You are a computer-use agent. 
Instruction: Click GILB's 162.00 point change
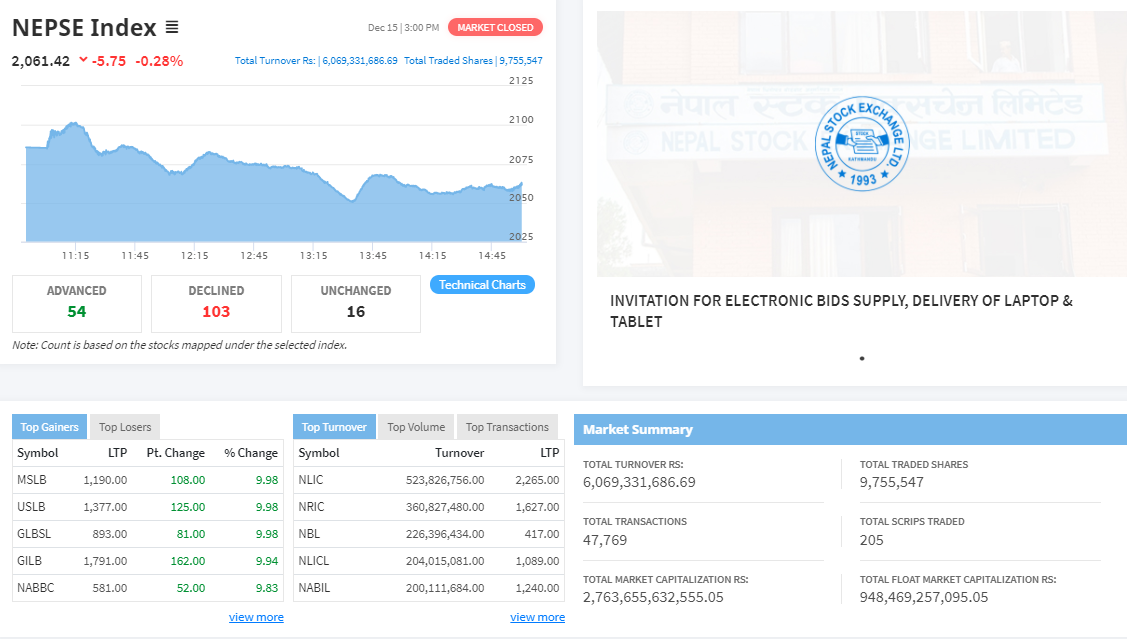coord(188,561)
